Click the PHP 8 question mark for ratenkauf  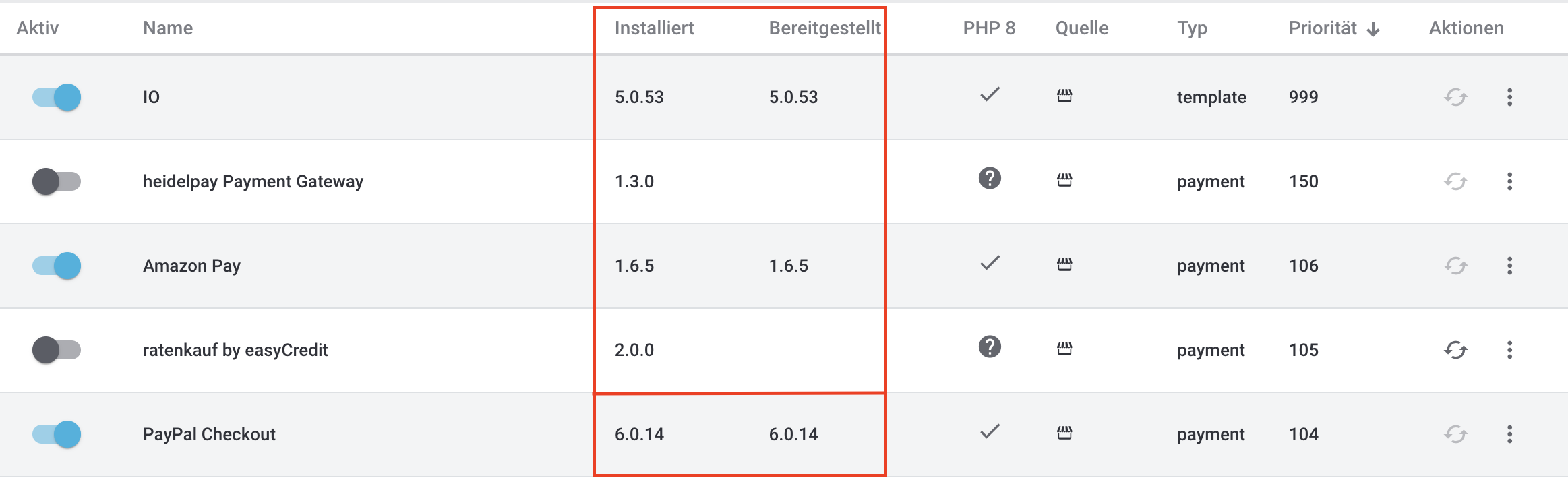tap(990, 347)
